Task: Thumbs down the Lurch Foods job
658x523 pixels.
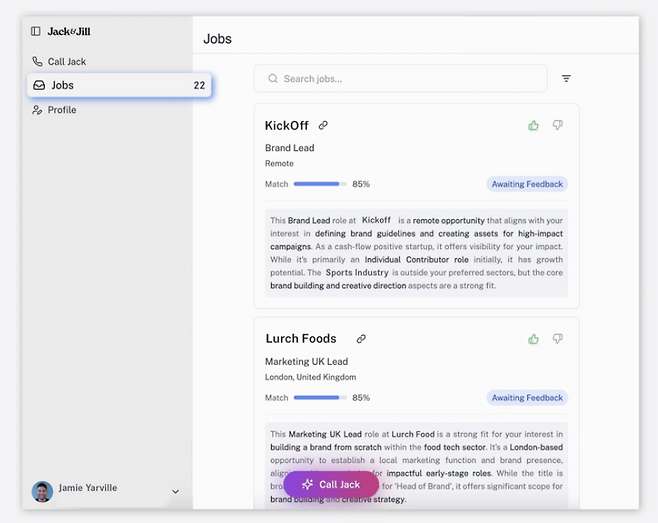Action: tap(558, 339)
